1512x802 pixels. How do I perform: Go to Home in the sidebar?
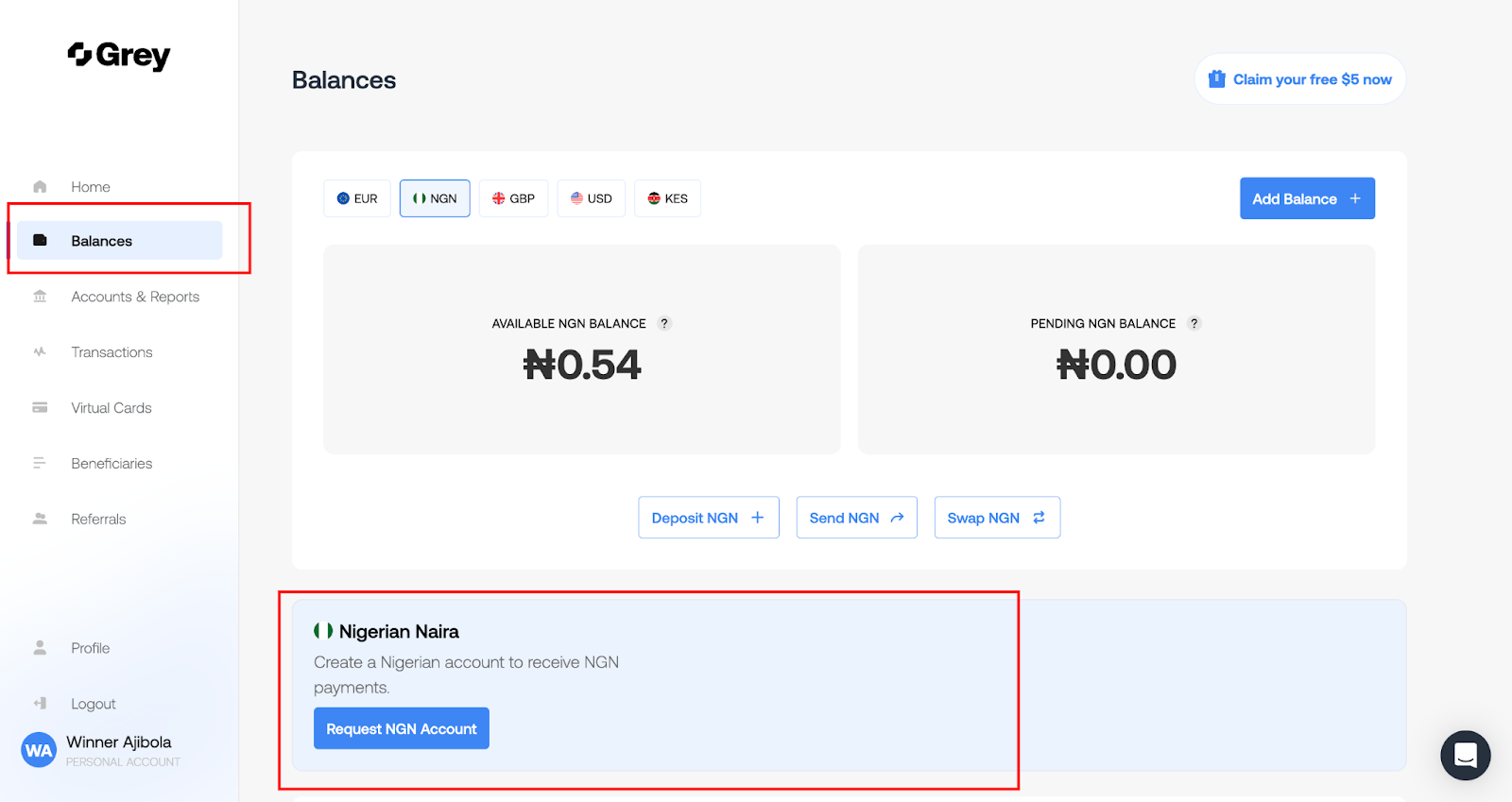[x=91, y=187]
